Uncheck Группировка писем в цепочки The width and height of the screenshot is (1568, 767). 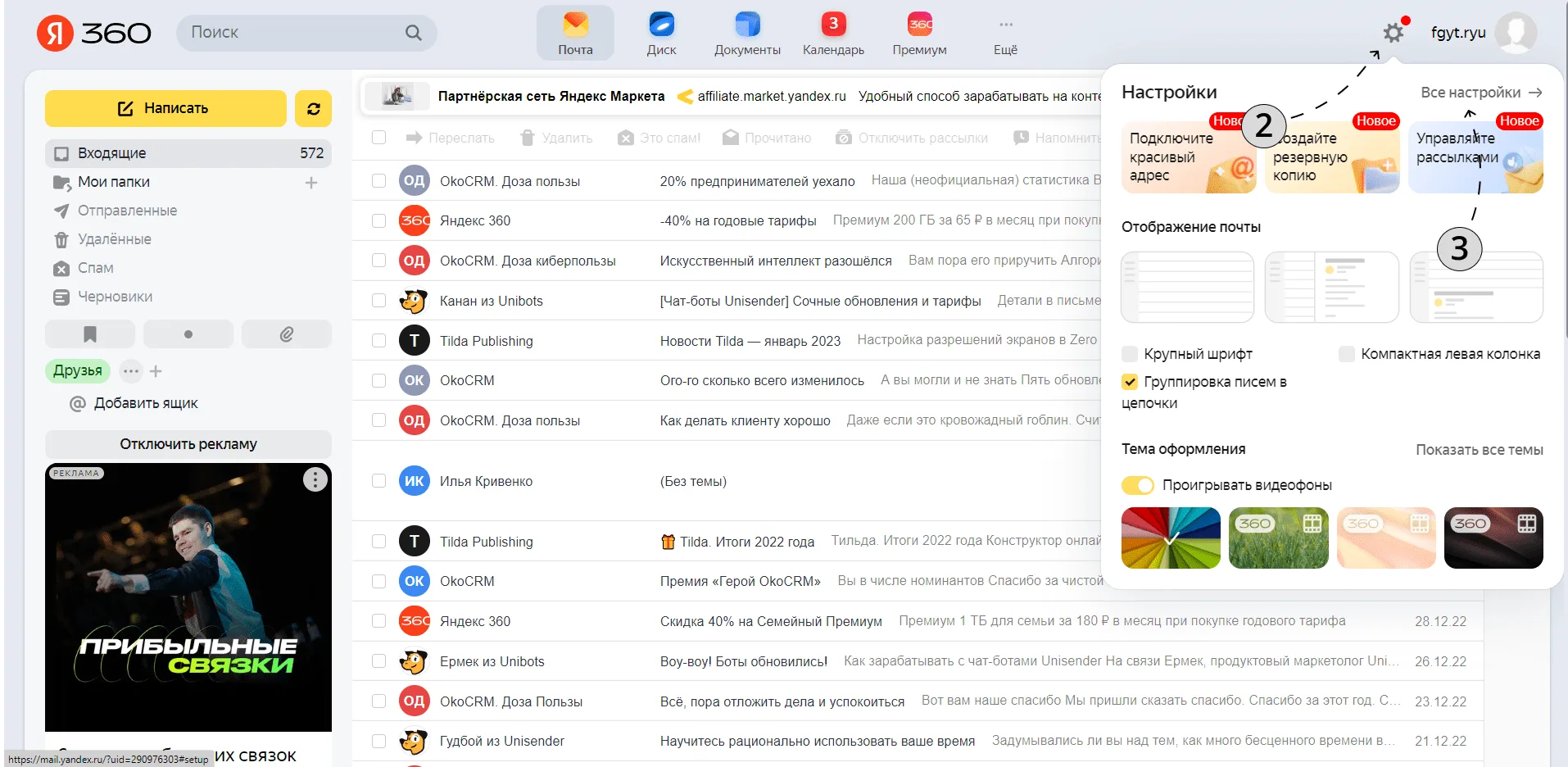point(1130,382)
